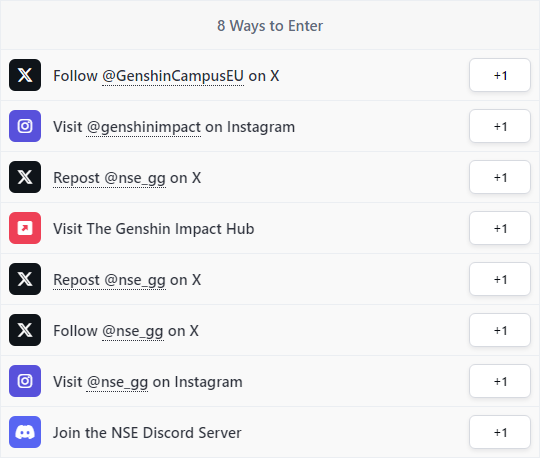Click the X icon of the first Repost @nse_gg entry
The image size is (540, 458).
(25, 177)
